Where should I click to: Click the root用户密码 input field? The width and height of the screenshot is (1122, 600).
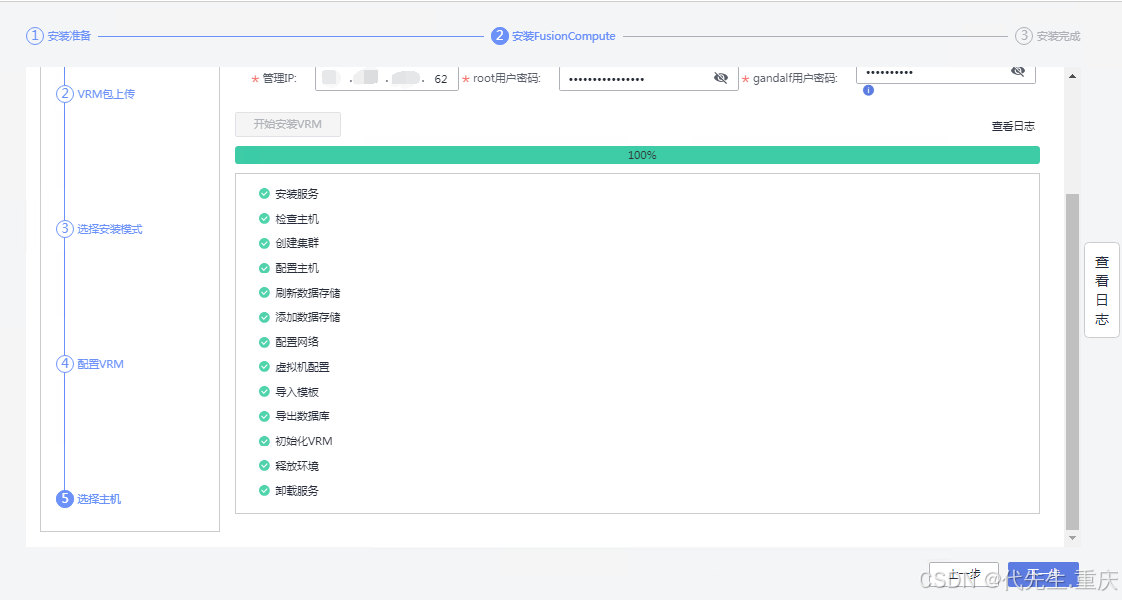[x=648, y=79]
